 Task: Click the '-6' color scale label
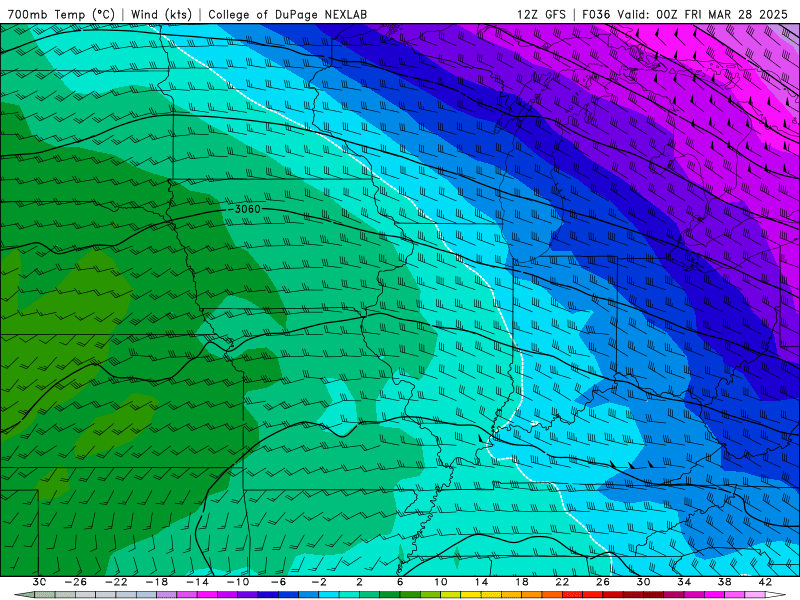tap(279, 582)
